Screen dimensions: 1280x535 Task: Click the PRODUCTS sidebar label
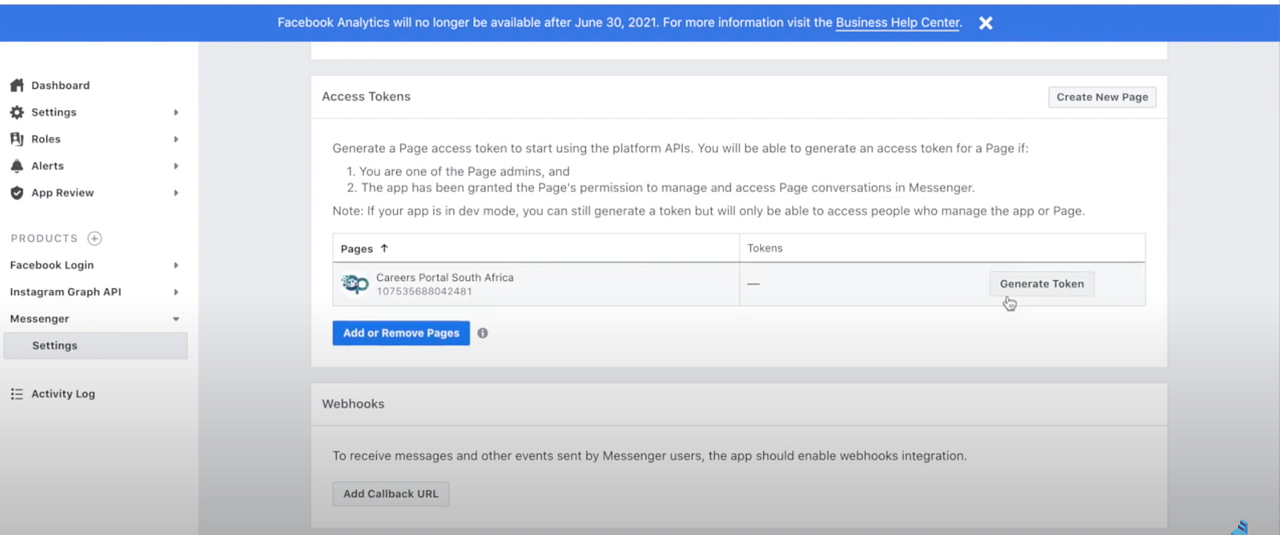(x=44, y=238)
